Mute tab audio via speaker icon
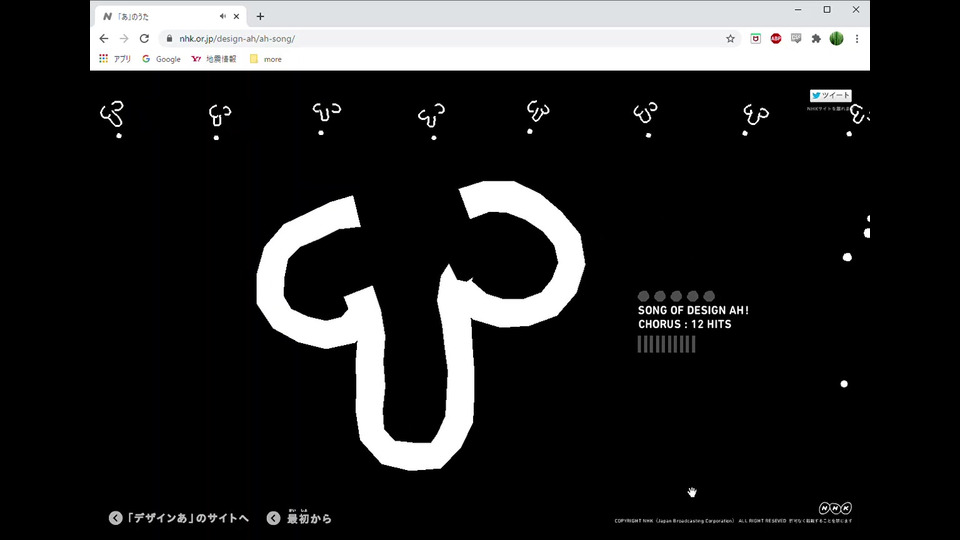960x540 pixels. (x=222, y=17)
